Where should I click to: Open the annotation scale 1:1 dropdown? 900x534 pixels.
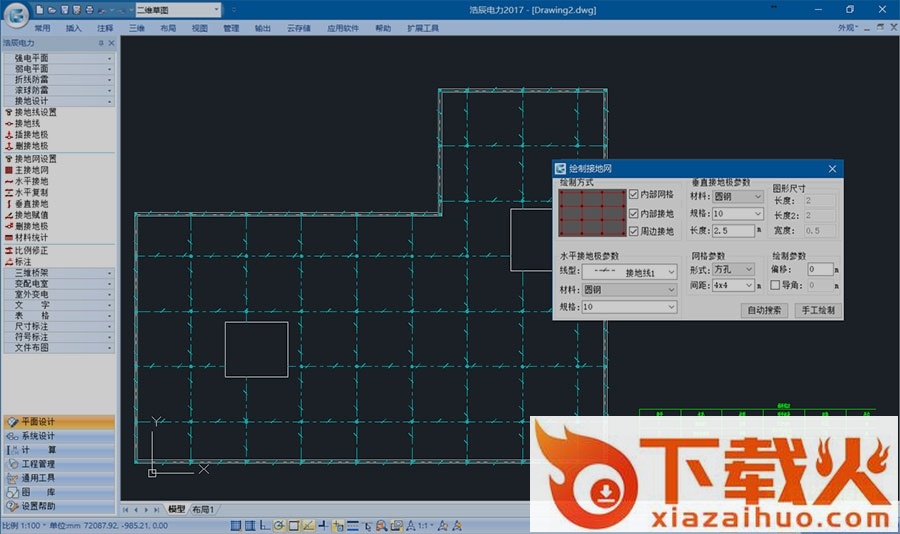click(x=424, y=525)
